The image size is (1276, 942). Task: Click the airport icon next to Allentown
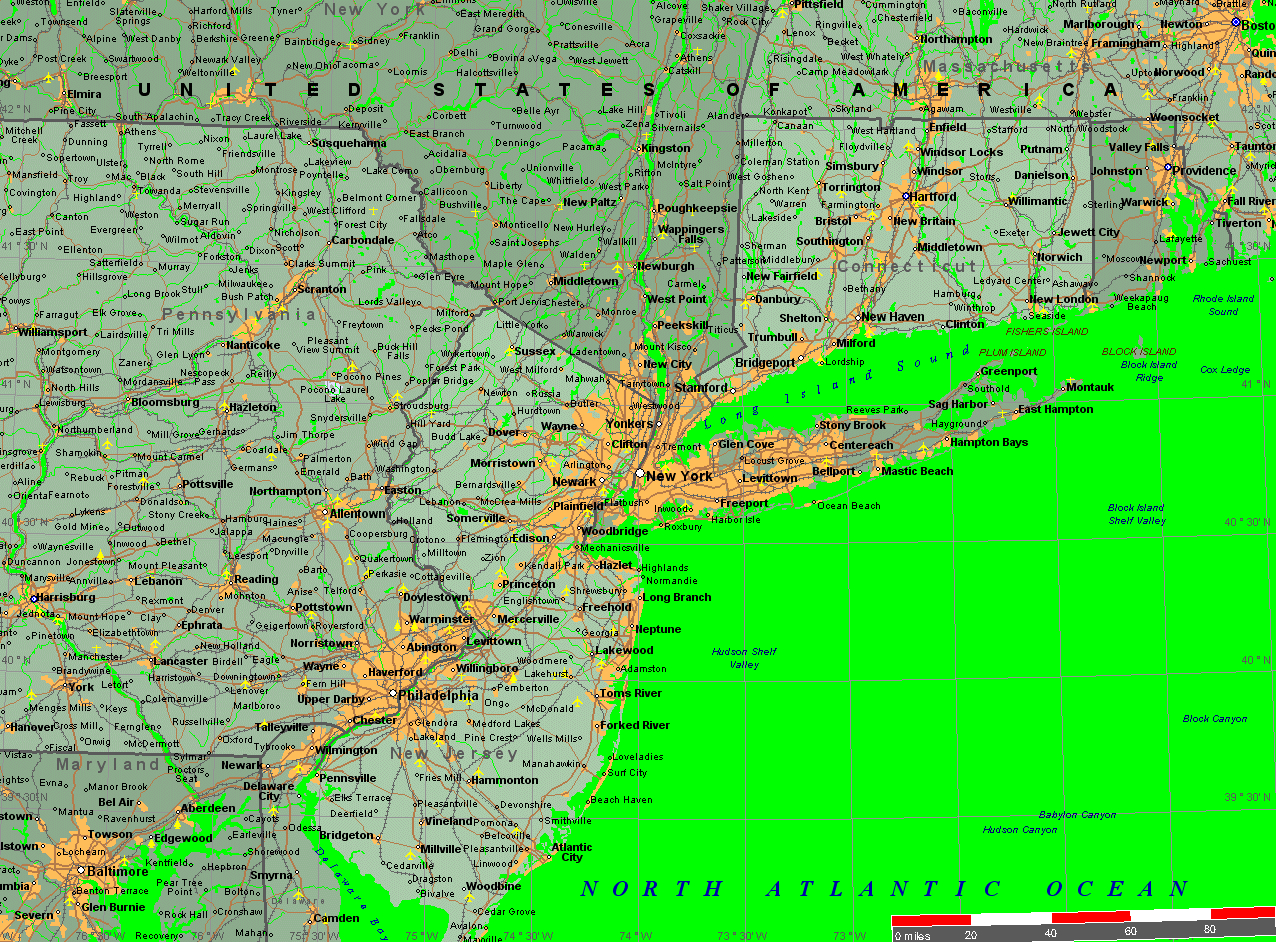click(x=337, y=501)
